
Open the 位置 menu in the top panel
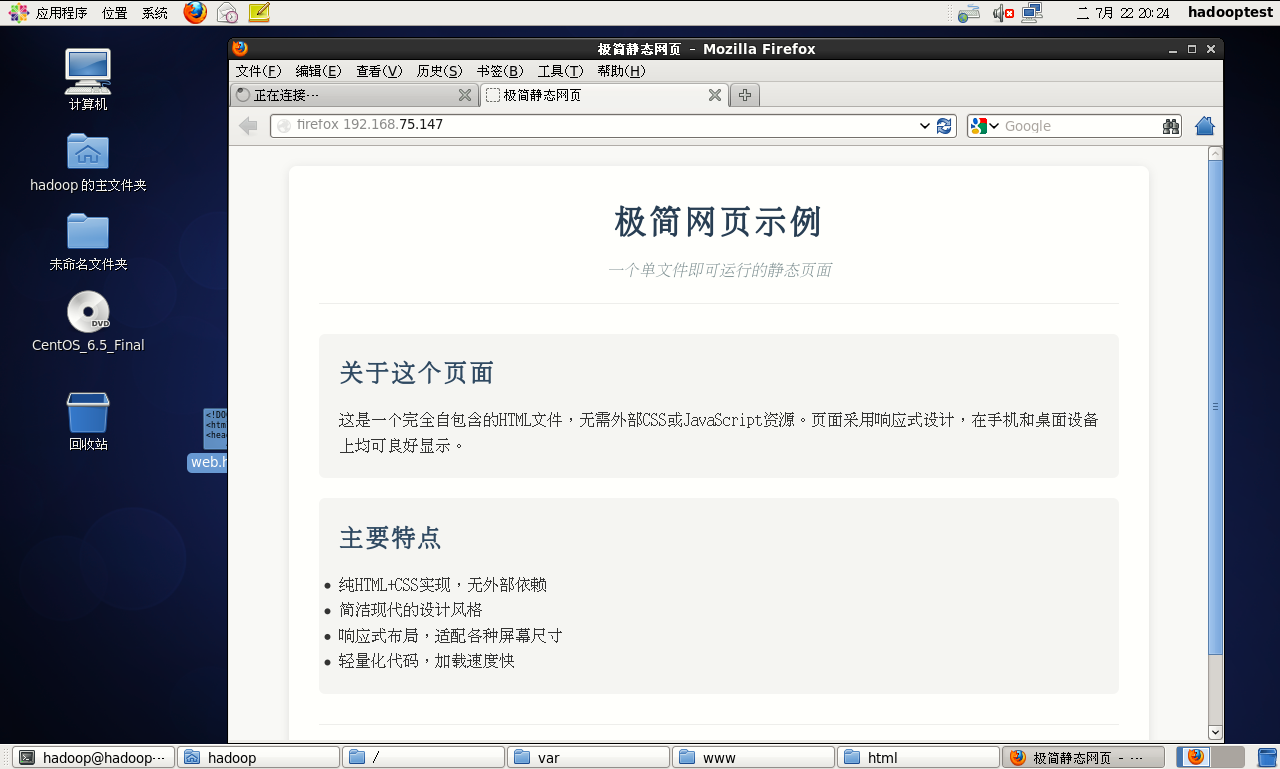(x=114, y=13)
